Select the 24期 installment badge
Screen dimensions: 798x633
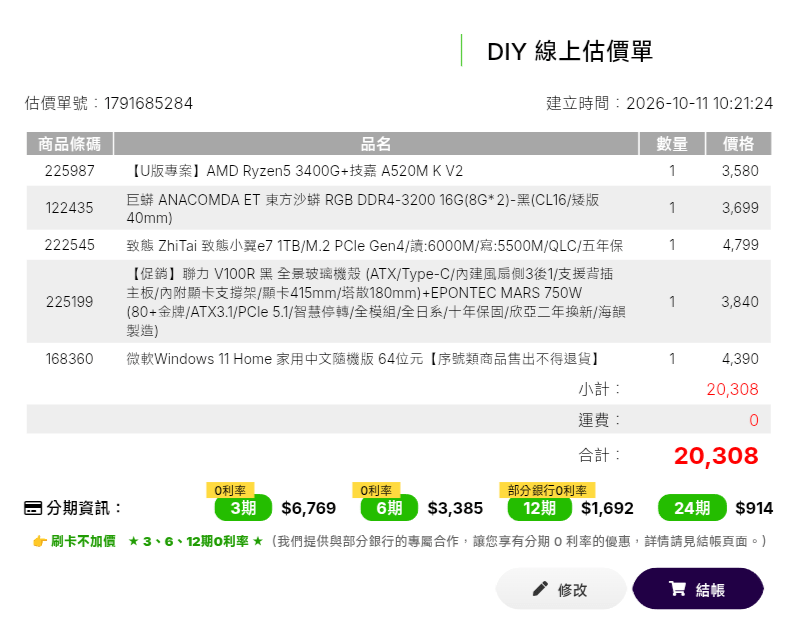coord(692,508)
